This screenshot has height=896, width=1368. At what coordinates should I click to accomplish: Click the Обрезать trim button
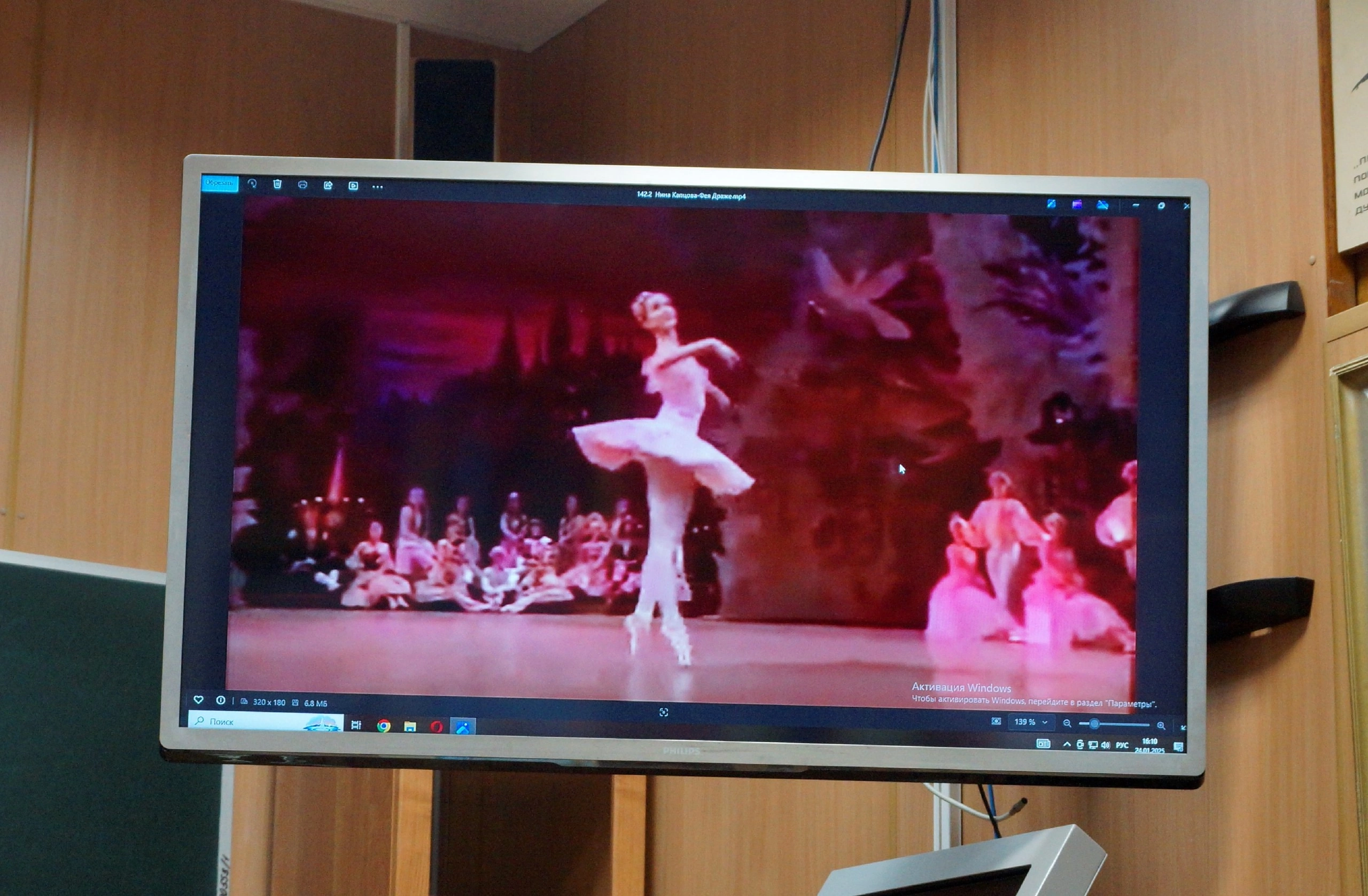(x=220, y=183)
